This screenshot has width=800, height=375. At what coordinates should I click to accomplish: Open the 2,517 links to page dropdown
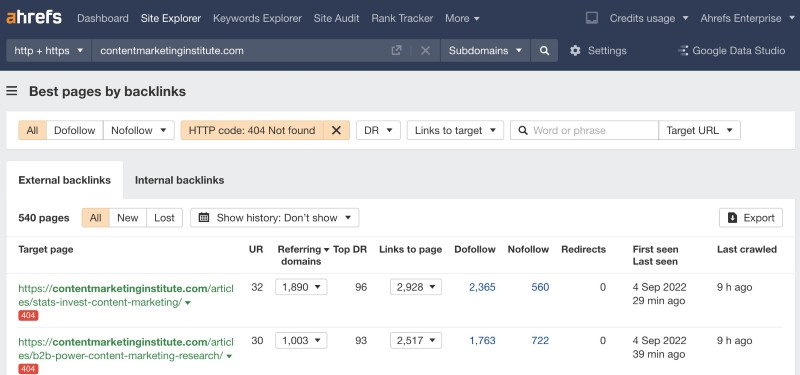416,340
